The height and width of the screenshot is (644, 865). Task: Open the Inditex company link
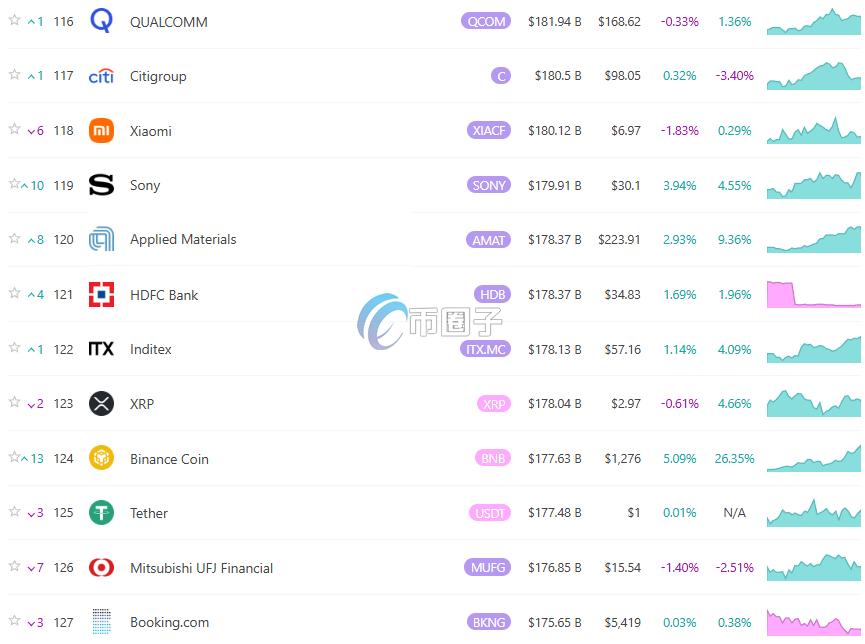pos(150,349)
